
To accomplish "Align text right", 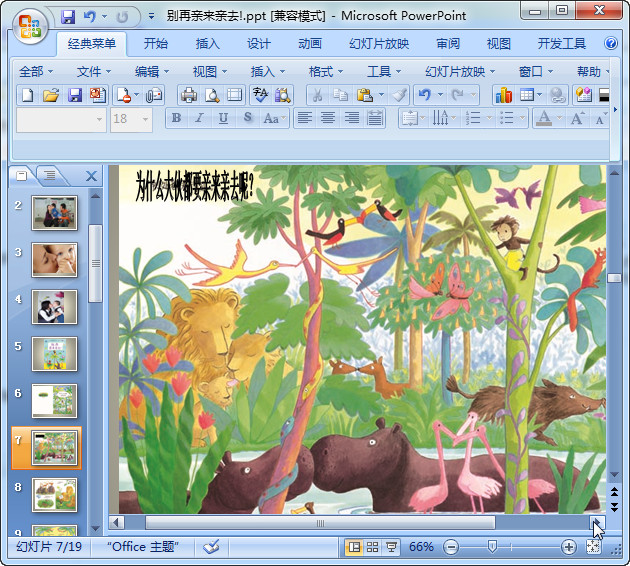I will coord(352,118).
